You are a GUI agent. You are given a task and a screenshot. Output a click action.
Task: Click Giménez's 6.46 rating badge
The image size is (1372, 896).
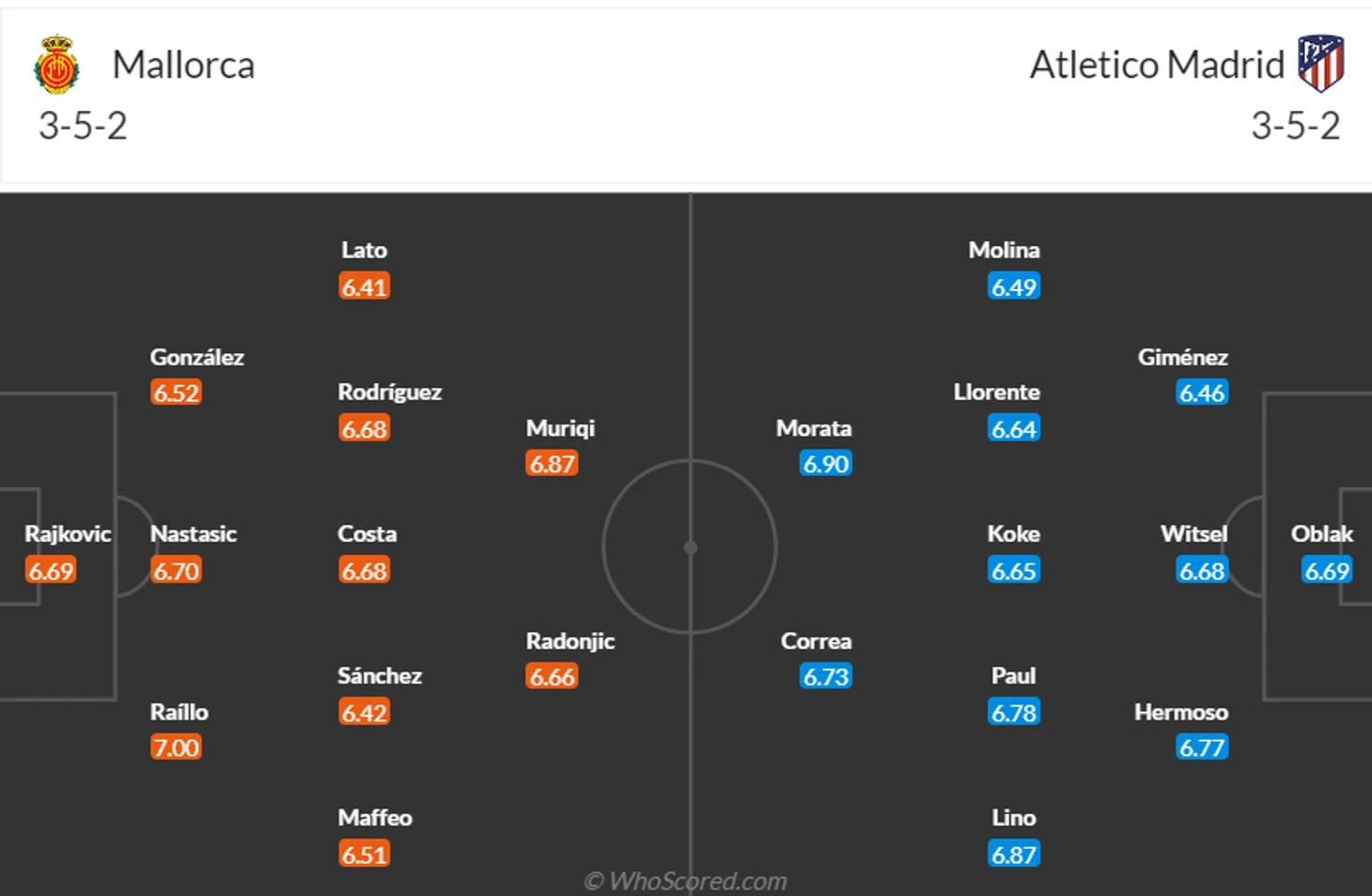coord(1202,393)
